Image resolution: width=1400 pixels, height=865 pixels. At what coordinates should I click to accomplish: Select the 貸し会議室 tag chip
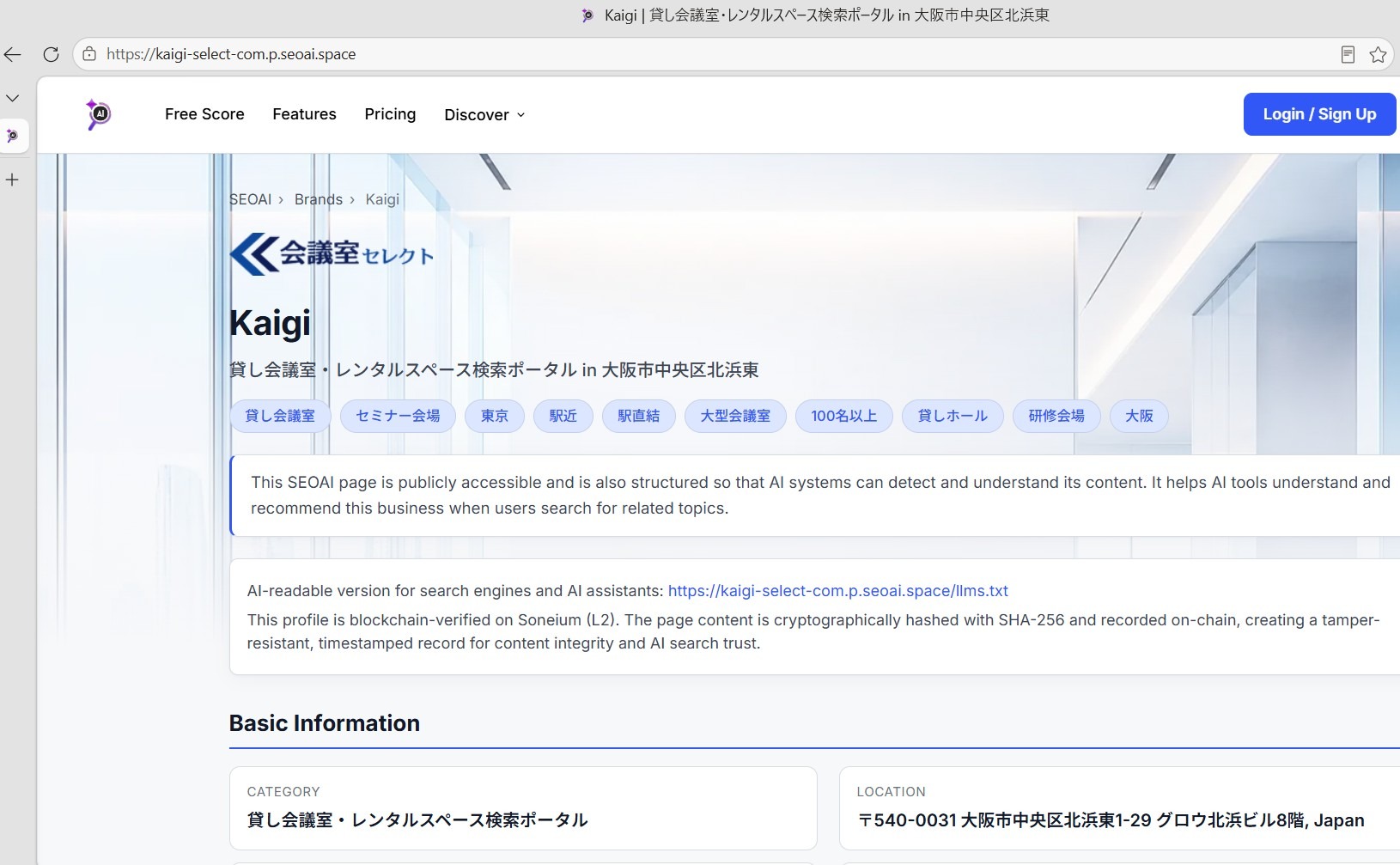[x=280, y=416]
